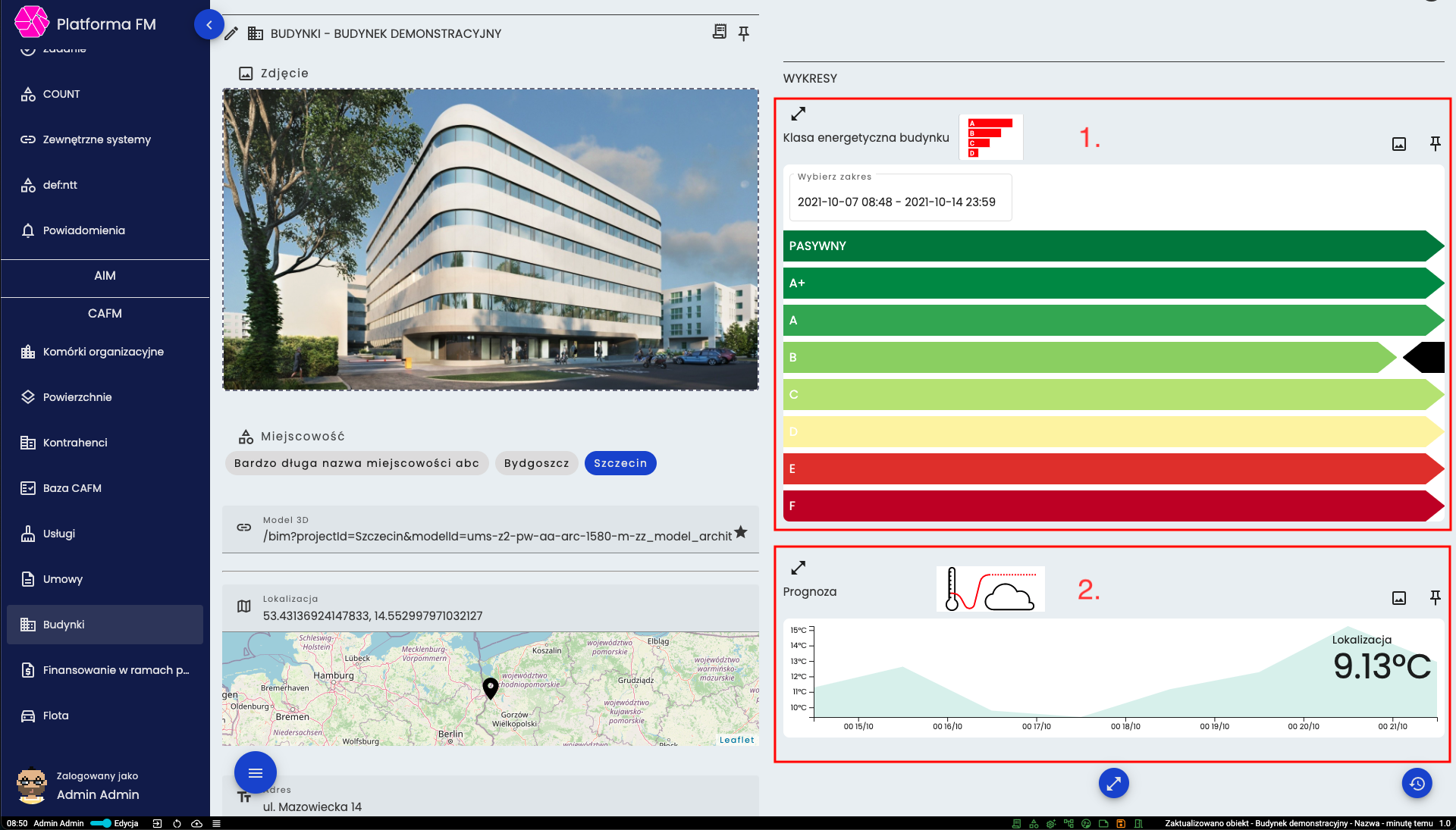Click the 9.13°C temperature reading
This screenshot has height=830, width=1456.
(x=1382, y=666)
